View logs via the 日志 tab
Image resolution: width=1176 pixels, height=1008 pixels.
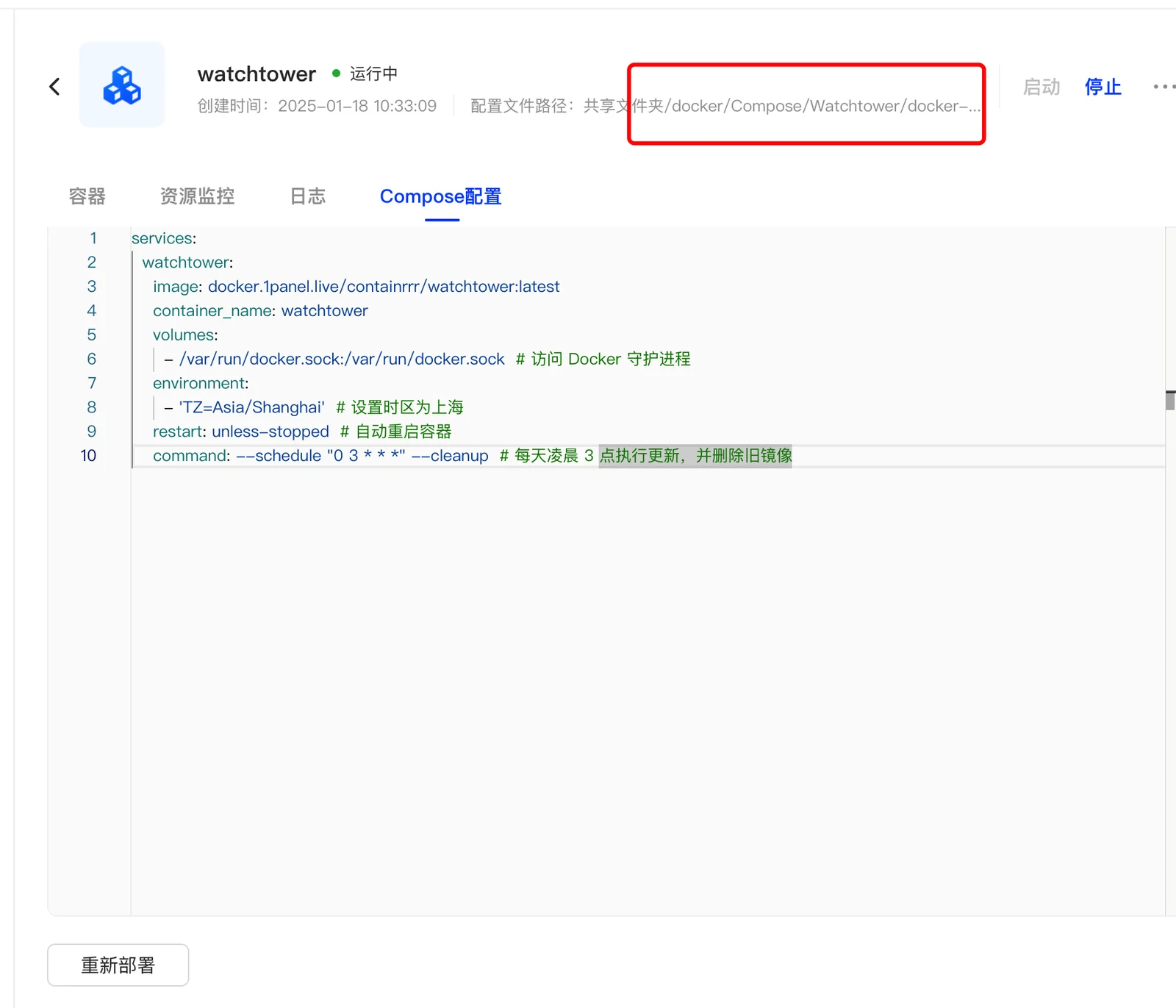click(307, 196)
